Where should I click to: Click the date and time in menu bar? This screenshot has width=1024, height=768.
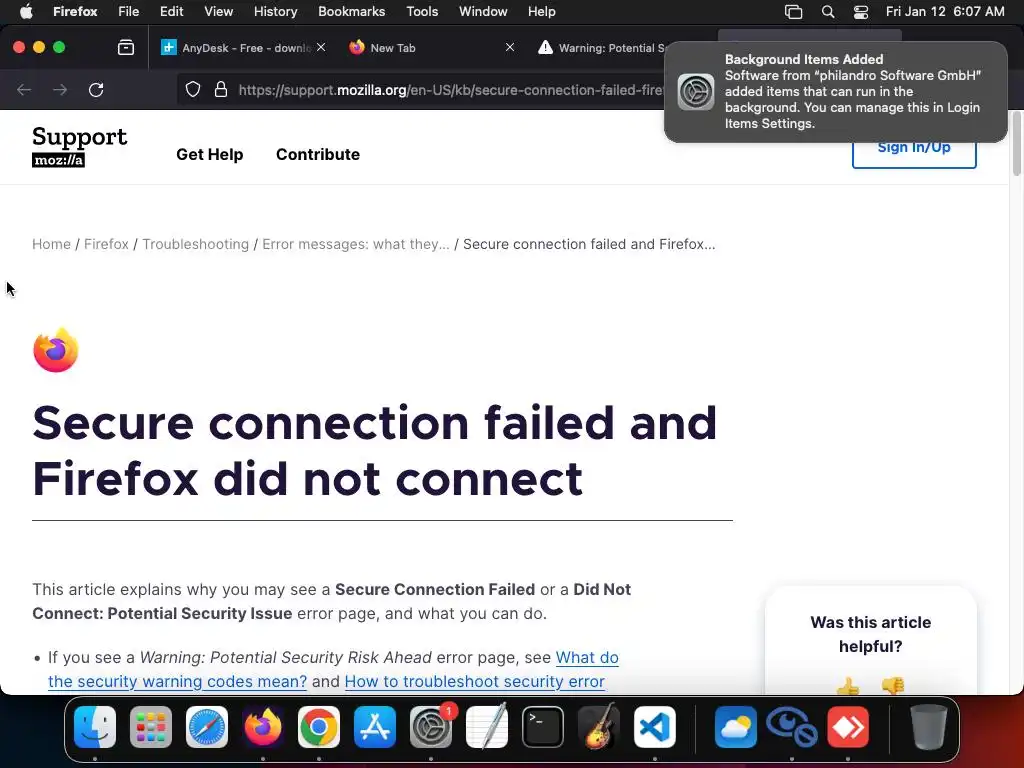[944, 12]
